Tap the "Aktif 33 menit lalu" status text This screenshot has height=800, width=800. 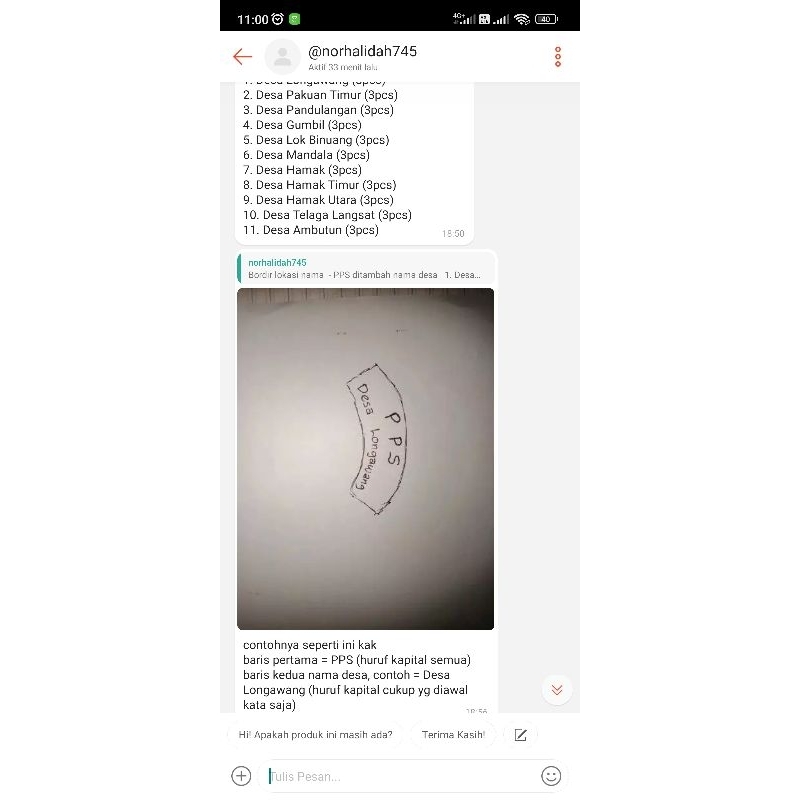point(343,67)
